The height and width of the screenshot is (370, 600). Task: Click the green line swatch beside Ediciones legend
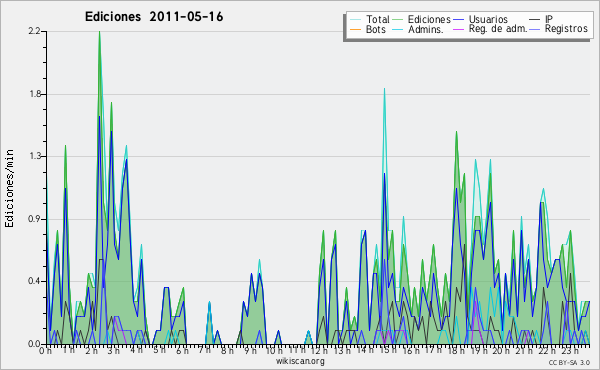(x=398, y=20)
